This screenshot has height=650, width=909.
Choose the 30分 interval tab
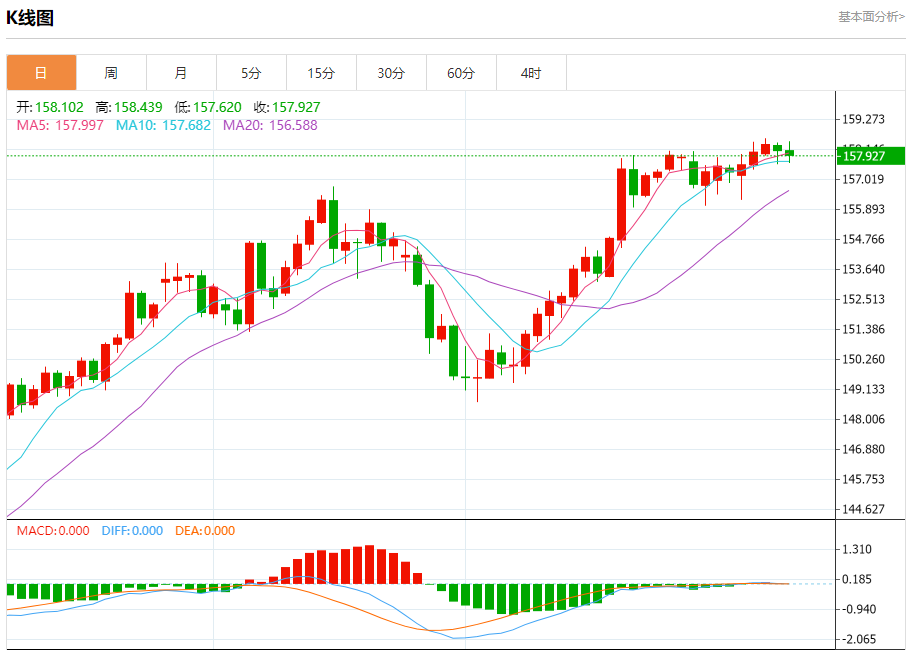391,73
